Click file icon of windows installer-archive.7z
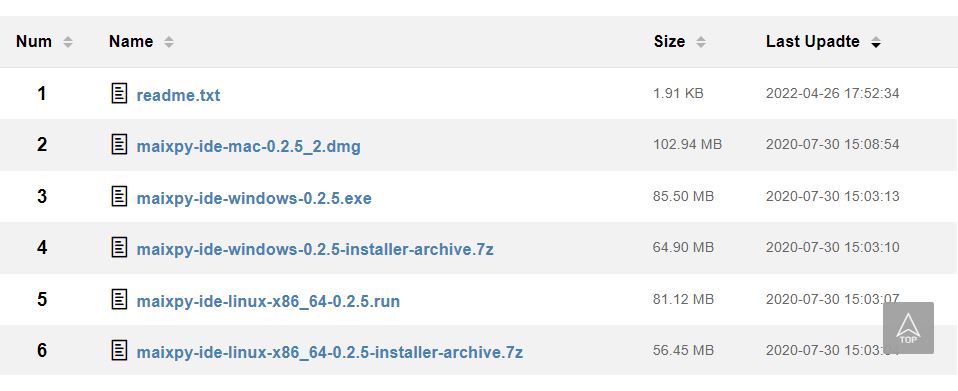Viewport: 958px width, 391px height. point(119,247)
